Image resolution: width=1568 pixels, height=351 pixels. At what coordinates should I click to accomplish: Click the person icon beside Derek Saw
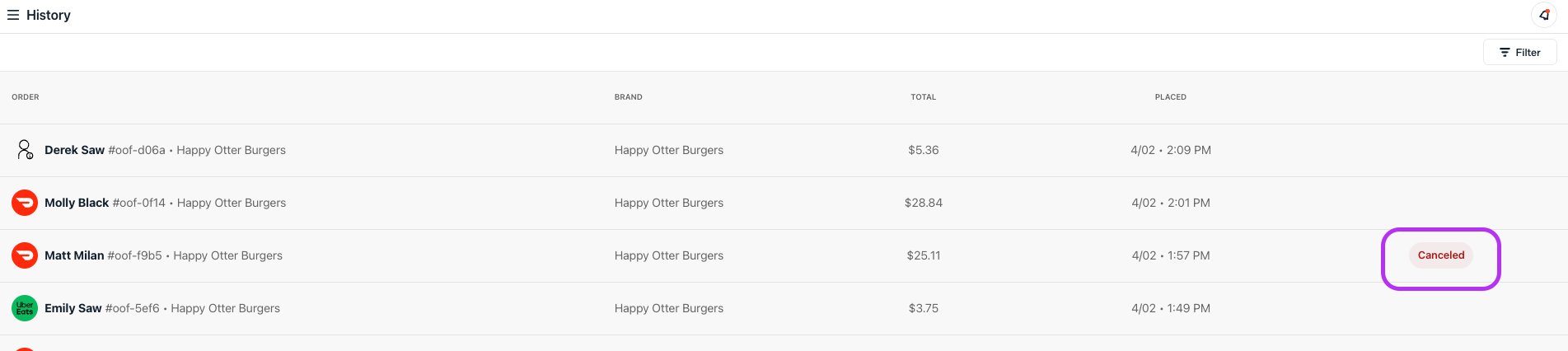[25, 150]
